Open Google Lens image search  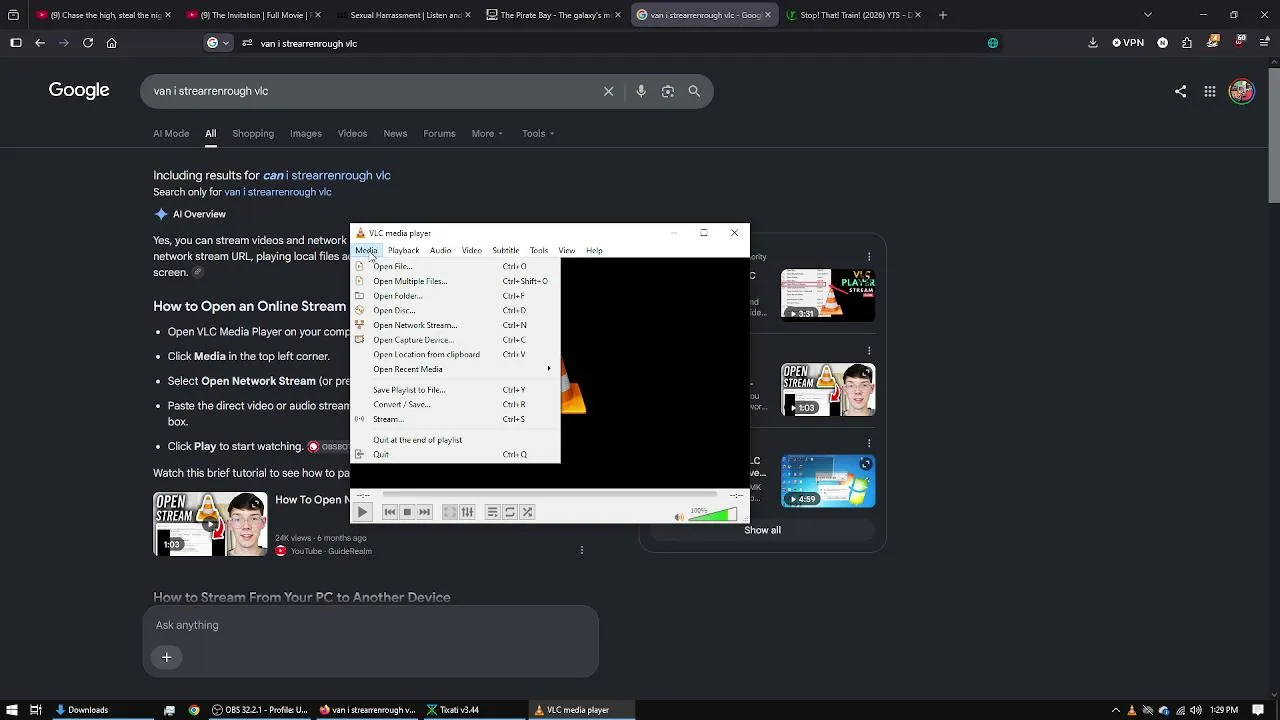[668, 91]
